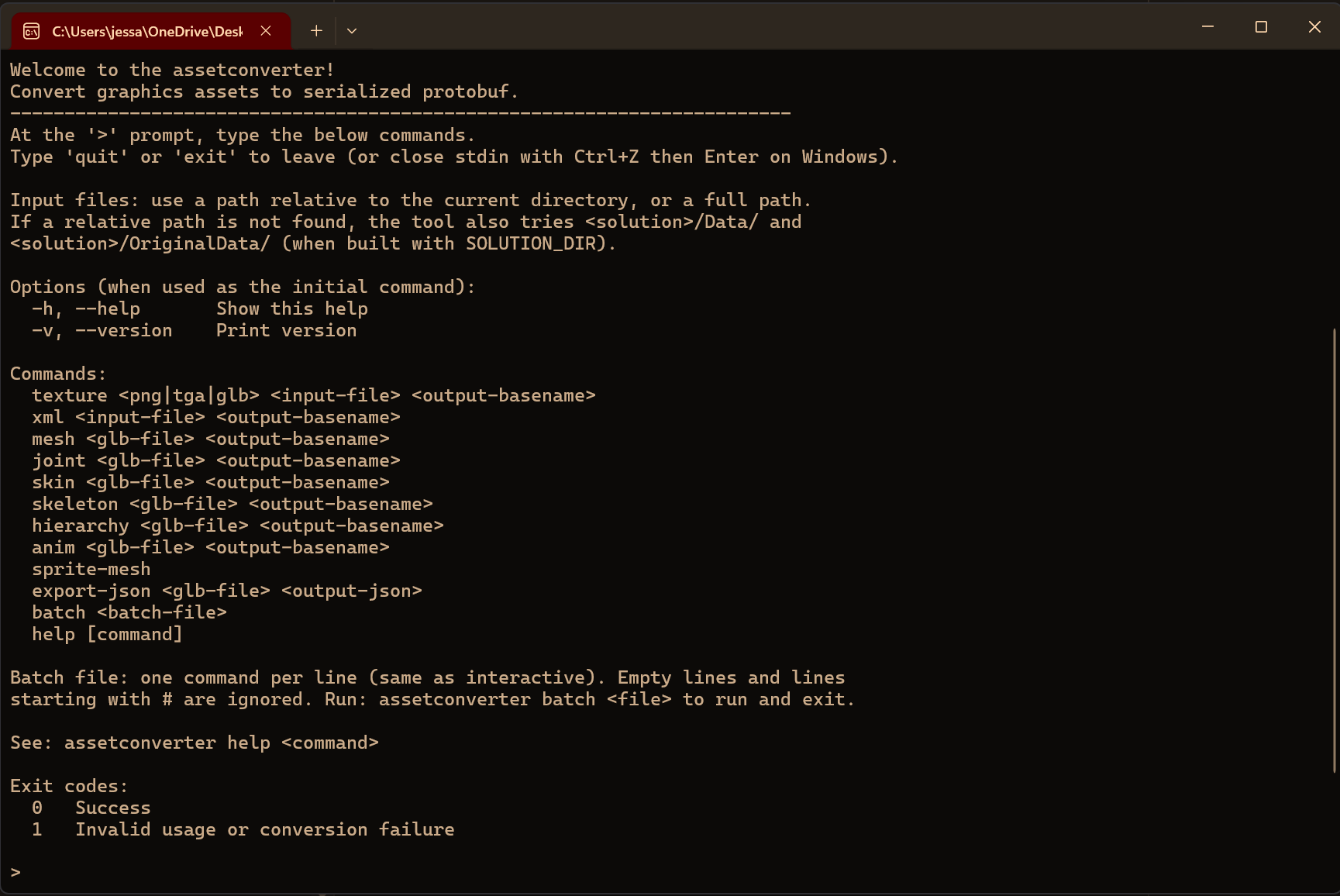Click the command prompt icon on the tab
This screenshot has width=1340, height=896.
(32, 31)
